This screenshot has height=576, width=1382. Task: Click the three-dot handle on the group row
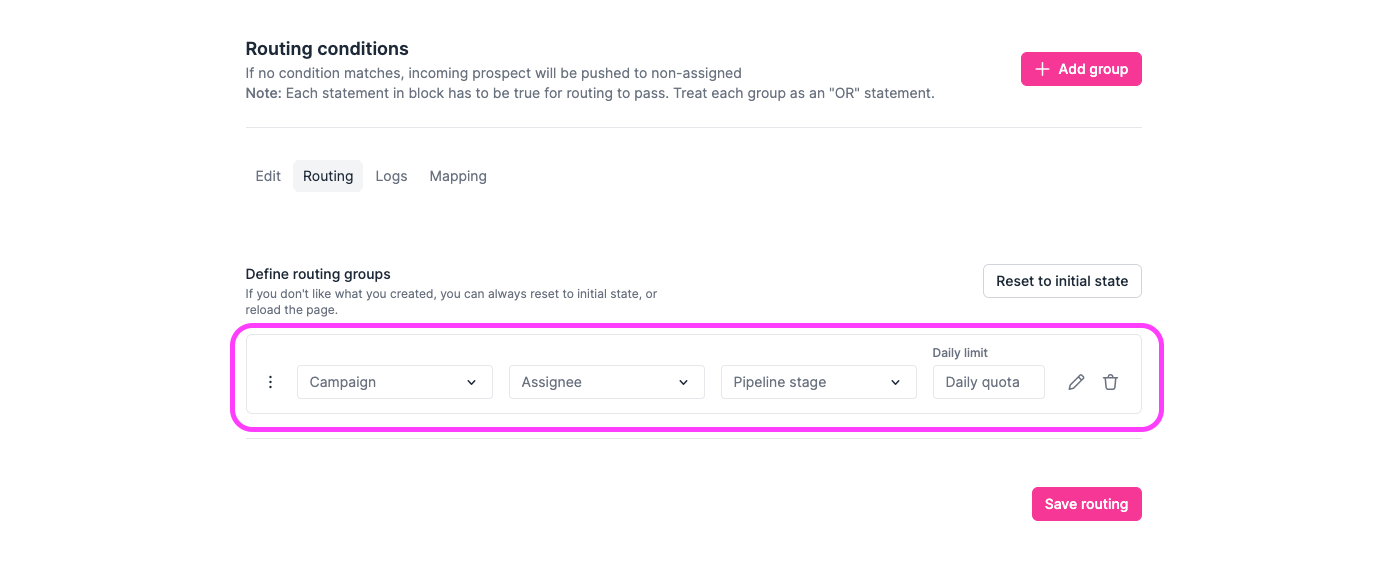point(270,382)
